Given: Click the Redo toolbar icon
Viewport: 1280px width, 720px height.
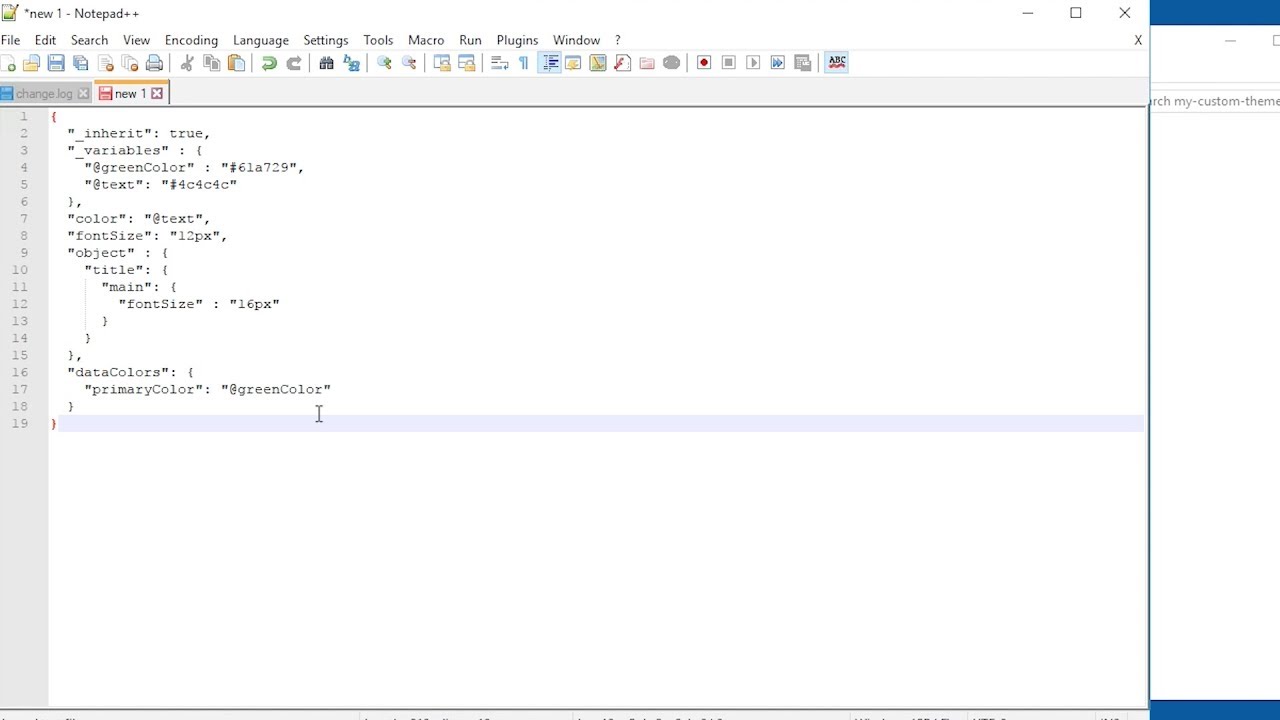Looking at the screenshot, I should pyautogui.click(x=294, y=63).
